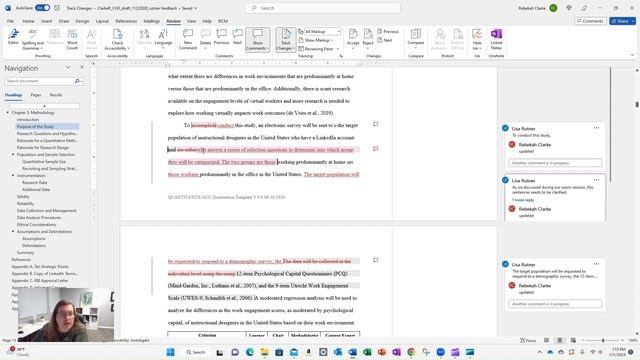The height and width of the screenshot is (360, 640).
Task: Go to the Validity heading
Action: coord(23,196)
